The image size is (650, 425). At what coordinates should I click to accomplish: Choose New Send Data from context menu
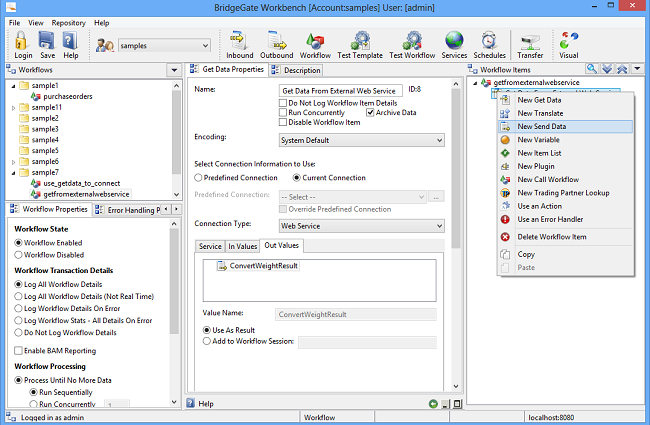pyautogui.click(x=543, y=126)
